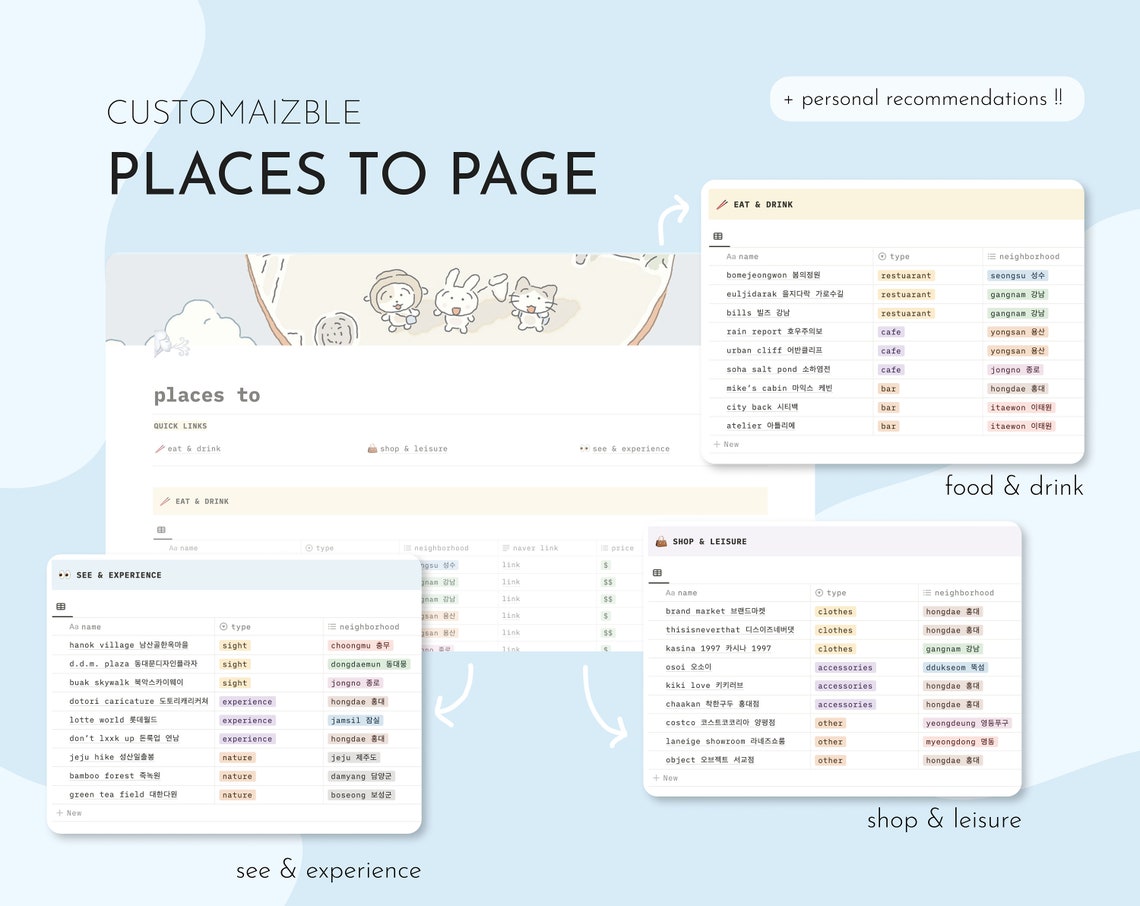The image size is (1140, 906).
Task: Select the table view icon below the EAT & DRINK title
Action: pos(718,236)
